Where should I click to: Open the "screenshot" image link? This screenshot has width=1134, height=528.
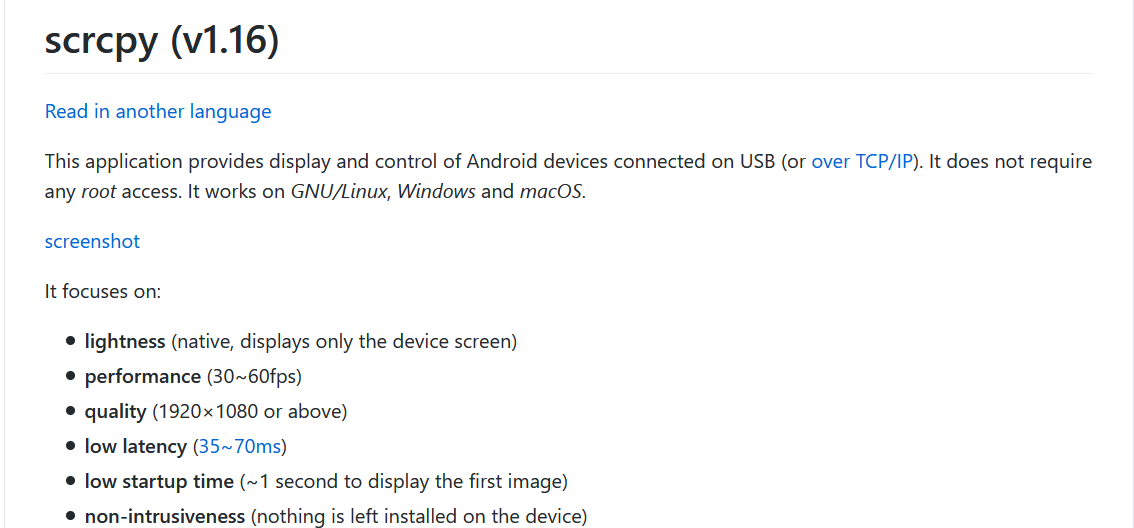(92, 241)
